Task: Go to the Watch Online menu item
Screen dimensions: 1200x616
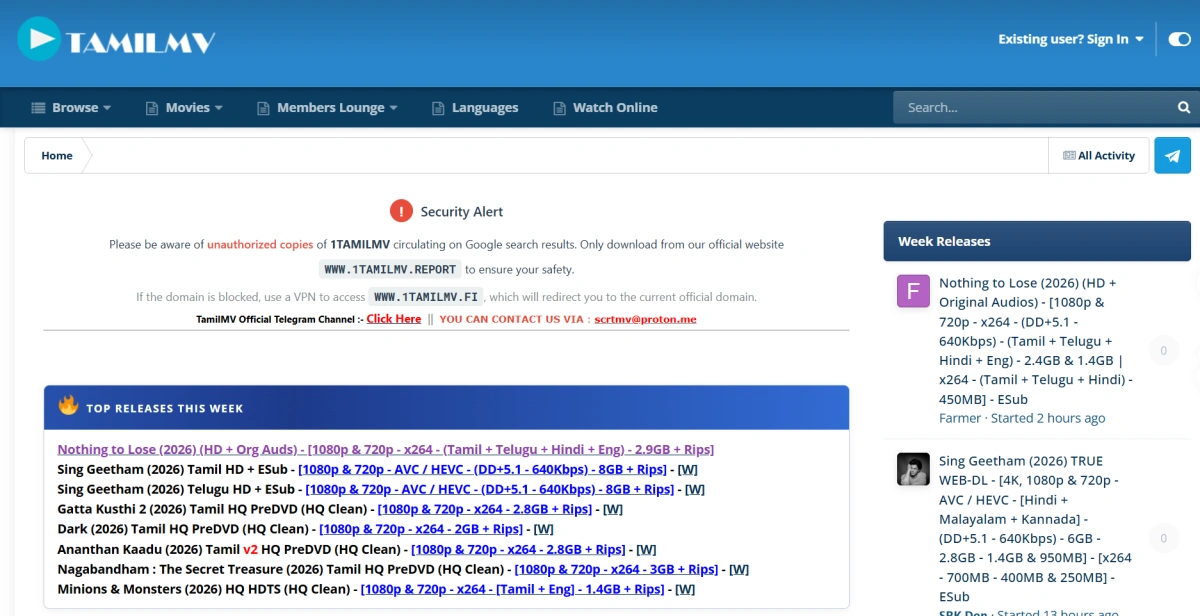Action: tap(605, 107)
